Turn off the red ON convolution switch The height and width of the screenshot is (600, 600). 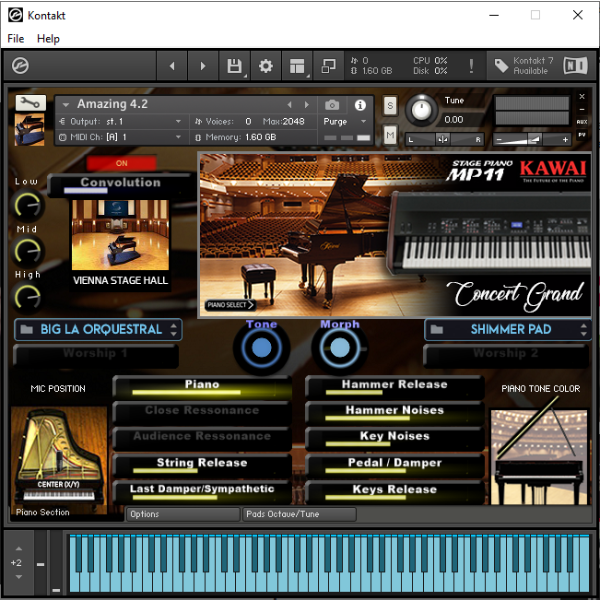pyautogui.click(x=121, y=163)
